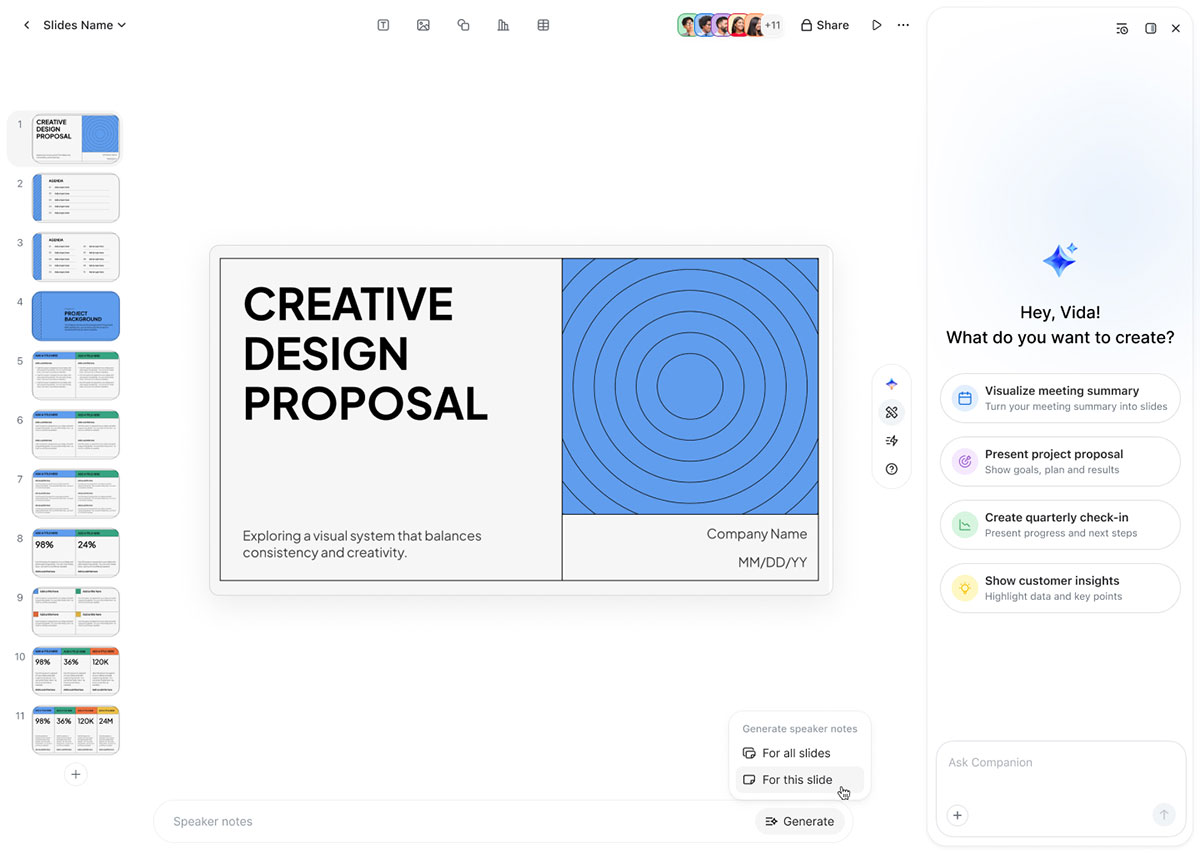Choose Show customer insights suggestion

coord(1060,588)
